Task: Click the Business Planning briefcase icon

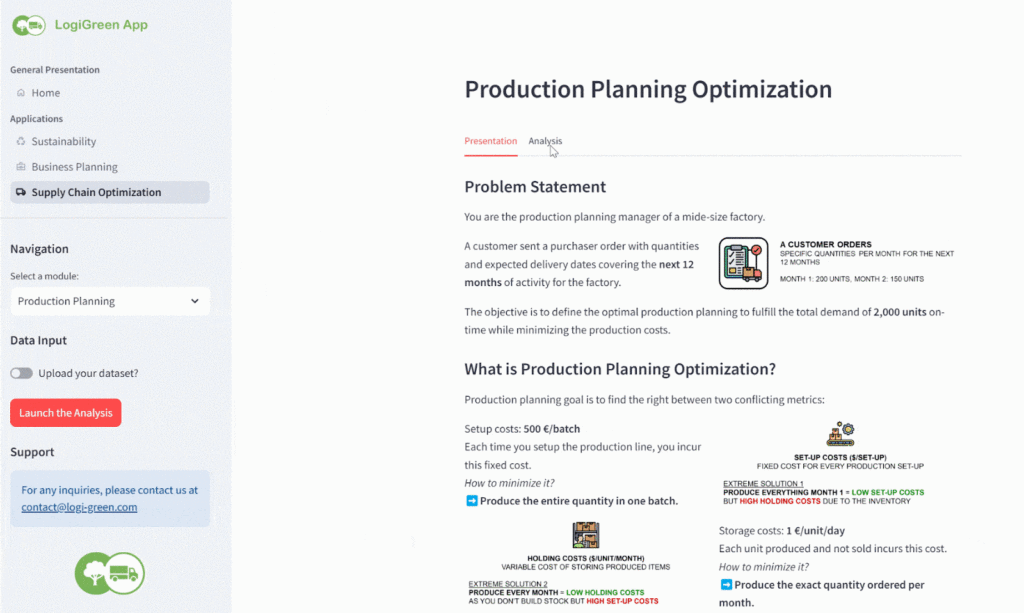Action: point(21,167)
